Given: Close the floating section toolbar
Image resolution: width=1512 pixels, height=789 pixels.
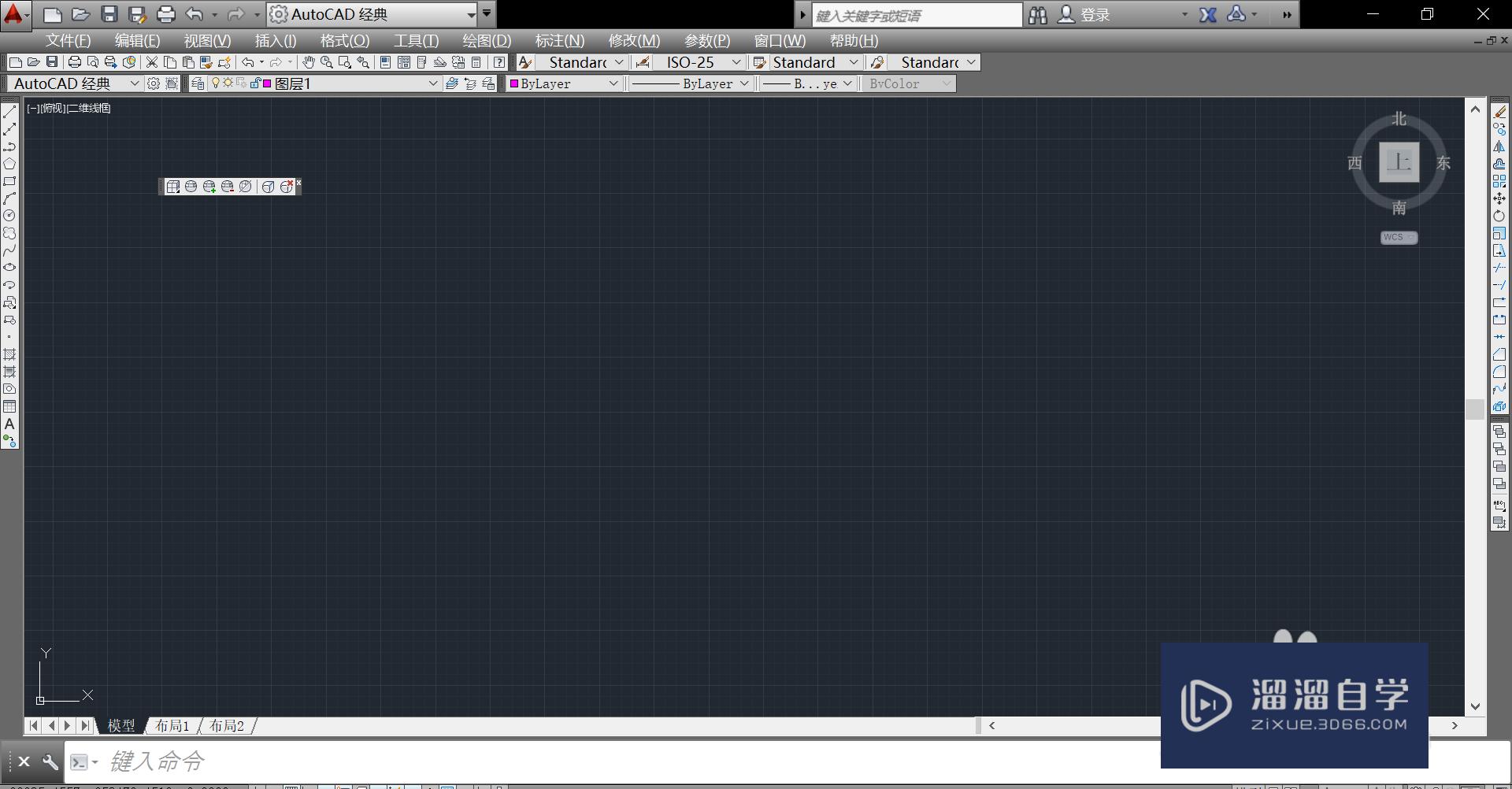Looking at the screenshot, I should 298,183.
